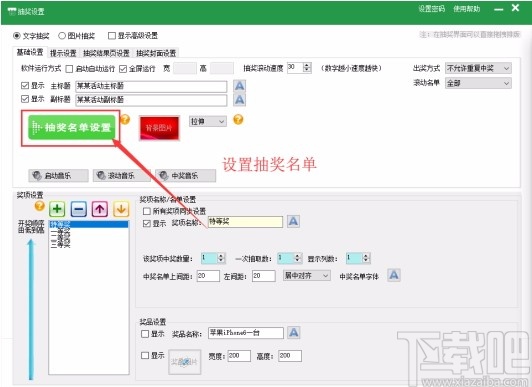
Task: Click prize picture 高度 input field
Action: tap(290, 356)
